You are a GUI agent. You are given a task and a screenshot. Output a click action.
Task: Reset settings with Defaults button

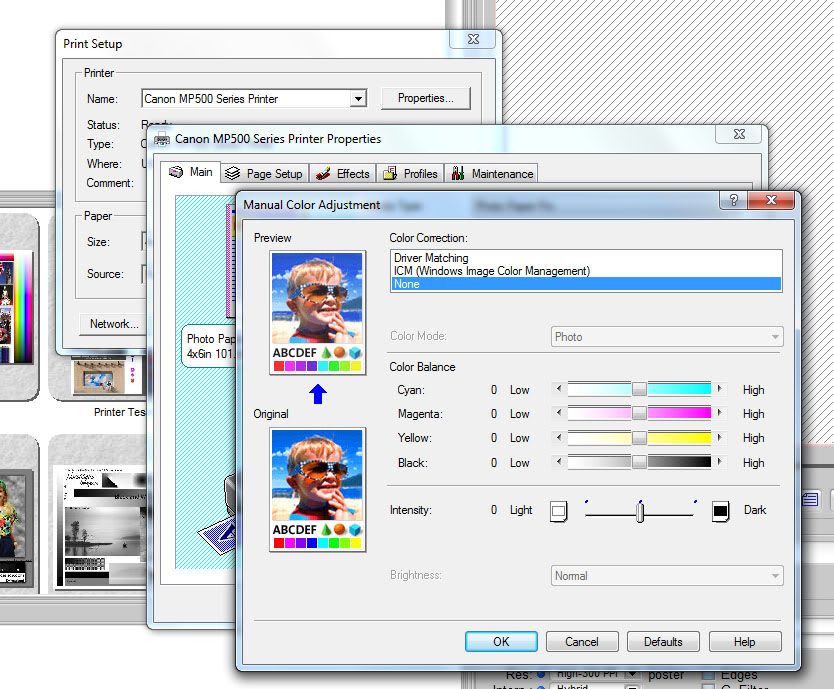point(663,642)
